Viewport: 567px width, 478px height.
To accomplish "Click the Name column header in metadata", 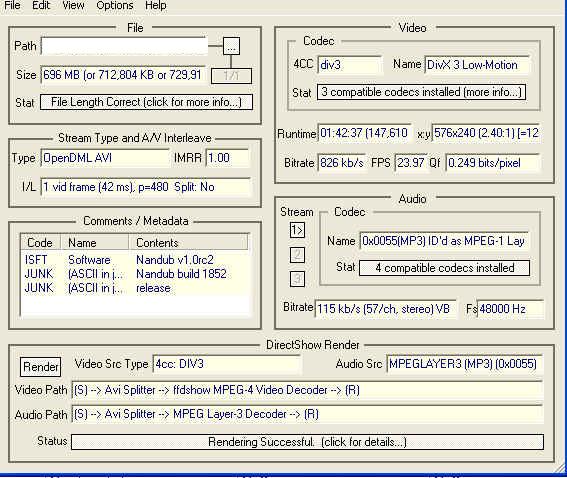I will [94, 243].
